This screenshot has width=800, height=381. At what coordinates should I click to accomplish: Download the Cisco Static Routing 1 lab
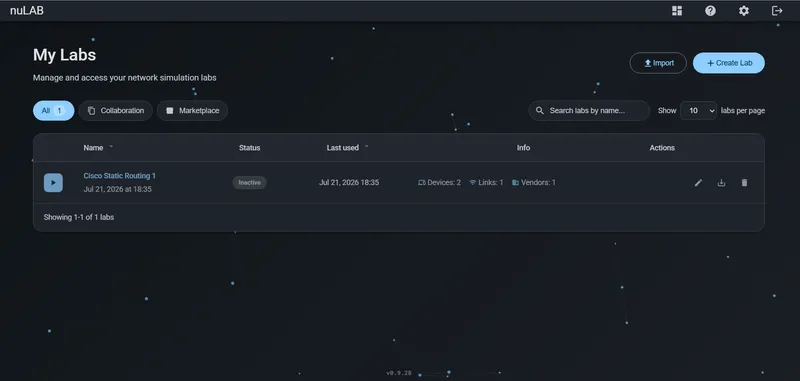(x=721, y=183)
